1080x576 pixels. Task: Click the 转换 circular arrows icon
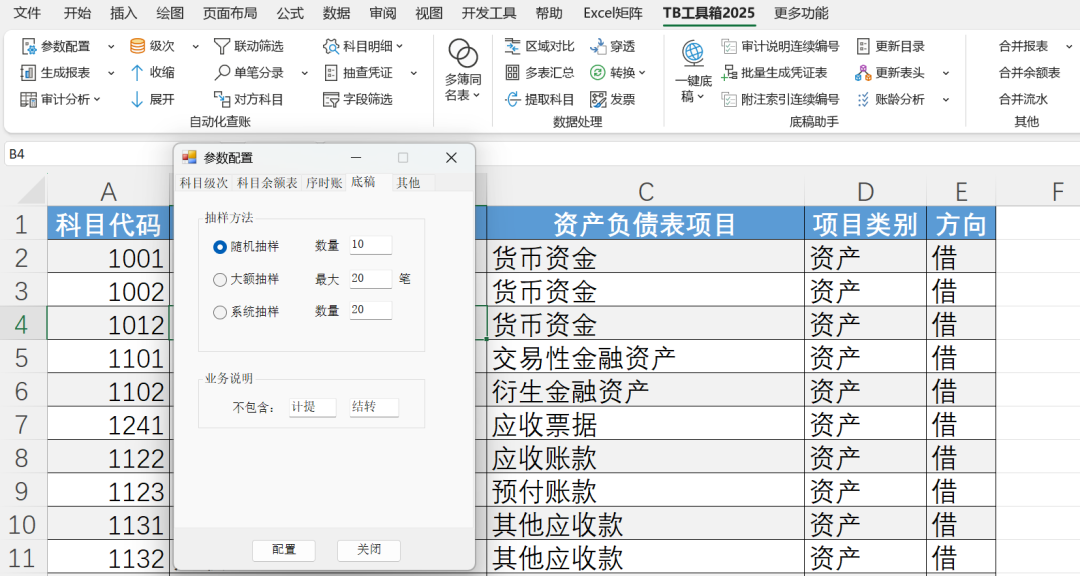[x=598, y=72]
